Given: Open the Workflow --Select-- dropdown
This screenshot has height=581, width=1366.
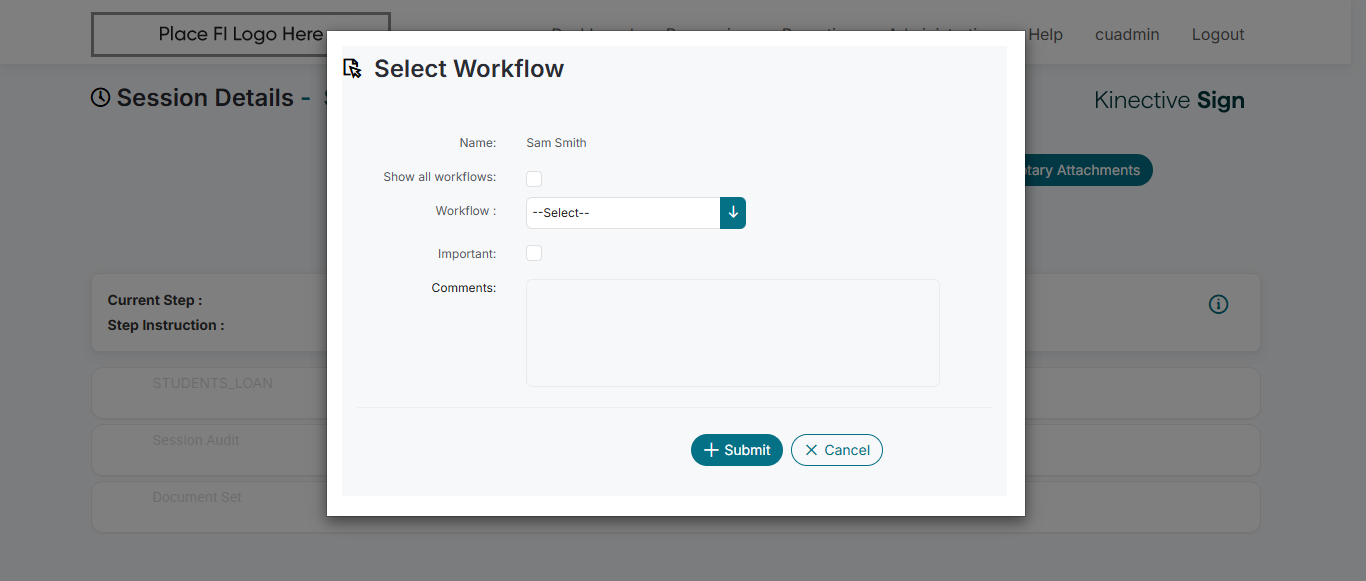Looking at the screenshot, I should pyautogui.click(x=623, y=213).
